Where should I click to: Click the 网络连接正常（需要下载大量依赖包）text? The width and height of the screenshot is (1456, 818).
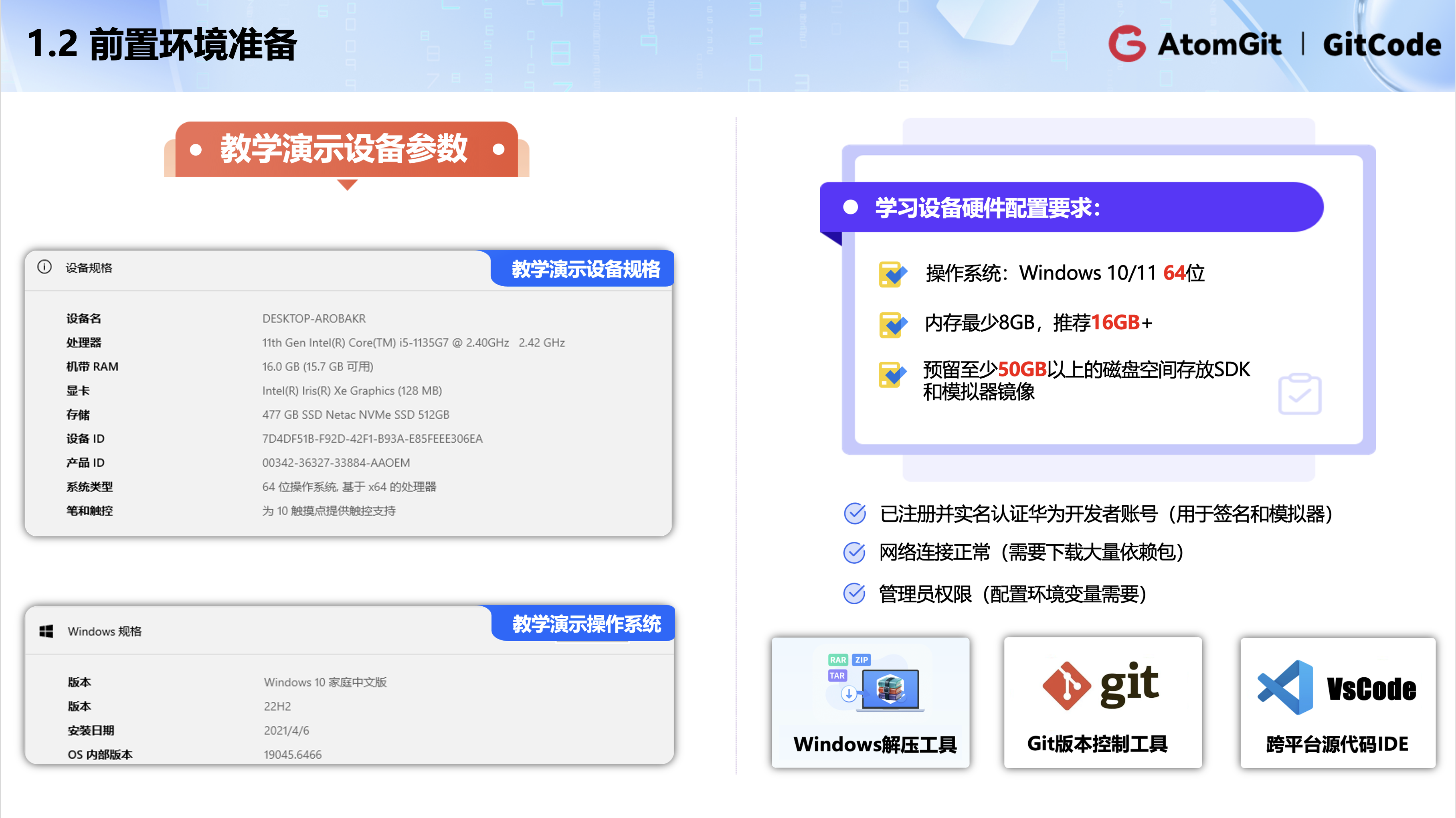[1031, 552]
